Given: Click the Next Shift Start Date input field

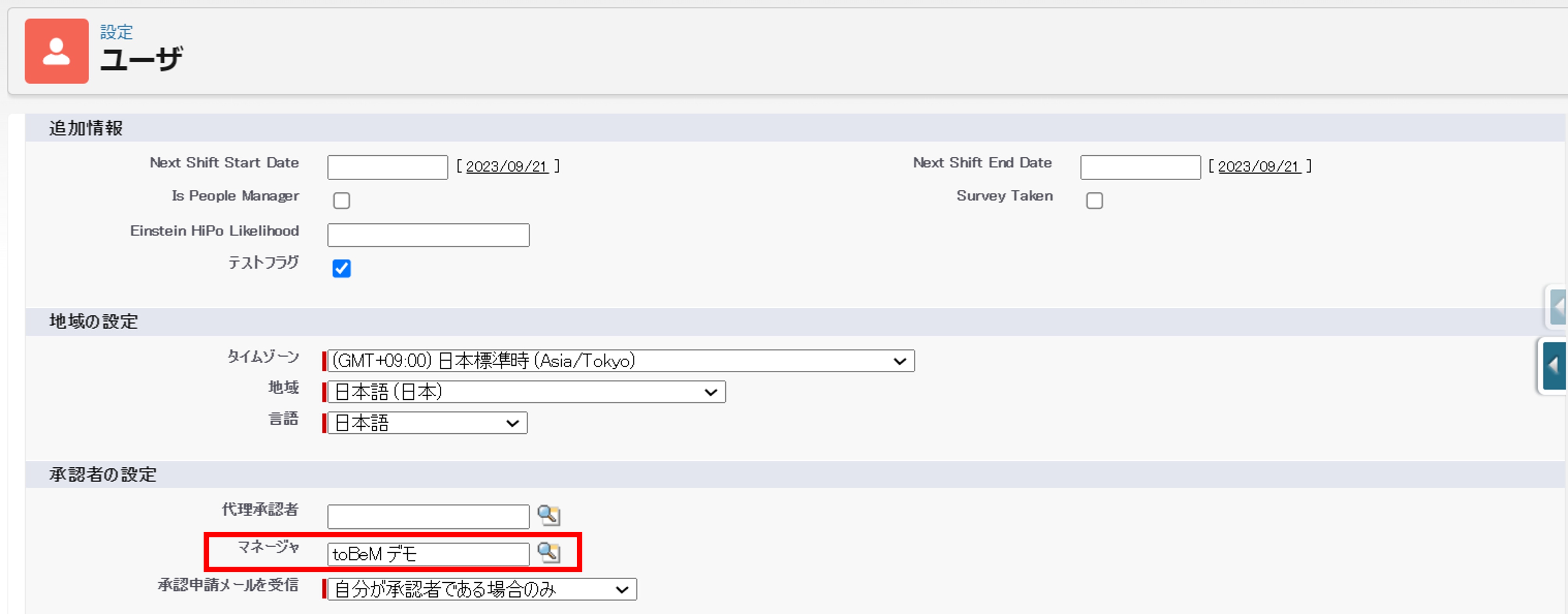Looking at the screenshot, I should pos(388,167).
